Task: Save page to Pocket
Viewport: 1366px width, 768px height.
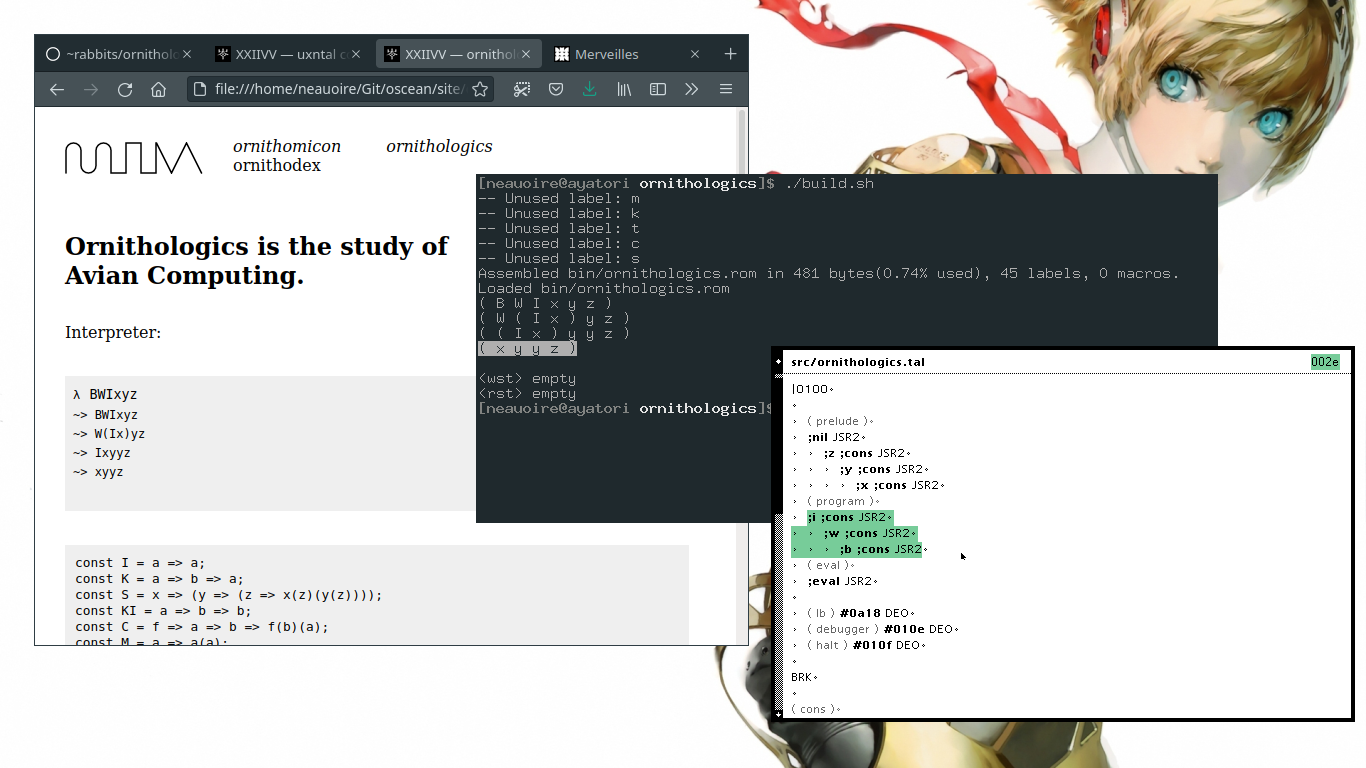Action: (556, 90)
